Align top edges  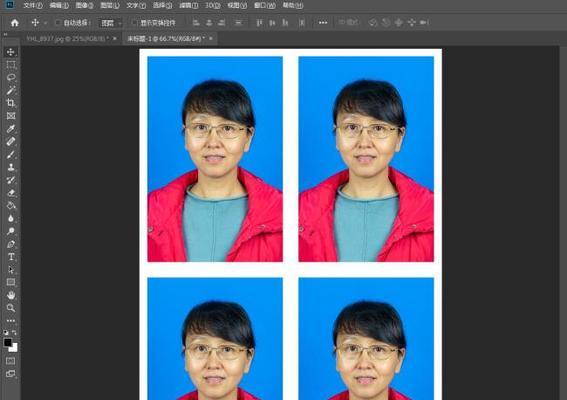[259, 23]
